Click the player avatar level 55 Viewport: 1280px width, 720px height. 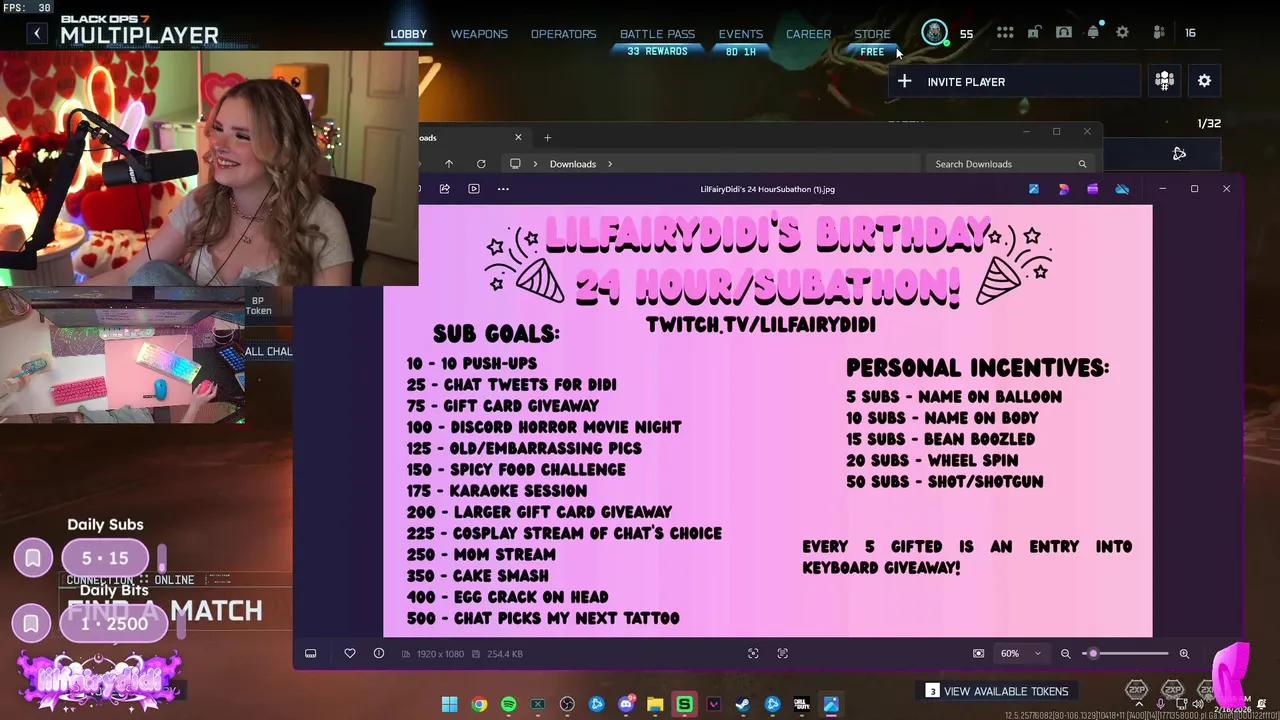934,33
